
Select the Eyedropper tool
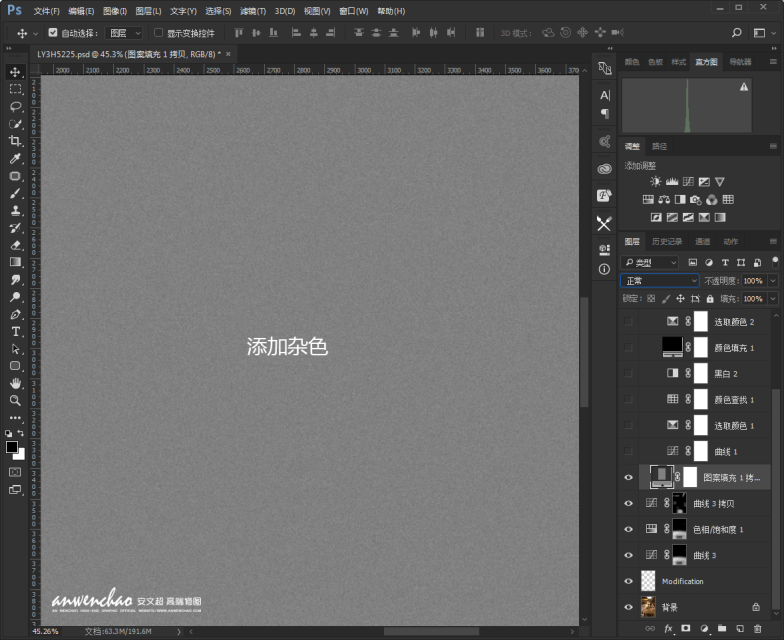tap(15, 158)
